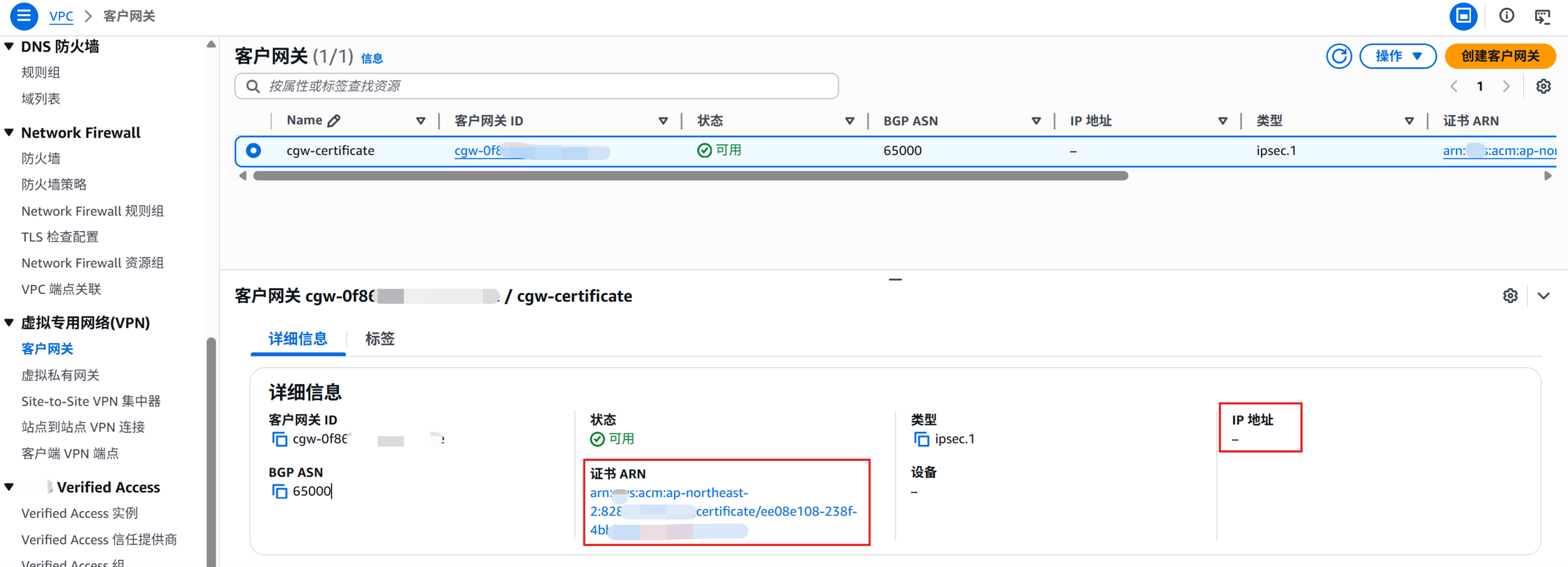
Task: Collapse the detail panel chevron
Action: click(1543, 296)
